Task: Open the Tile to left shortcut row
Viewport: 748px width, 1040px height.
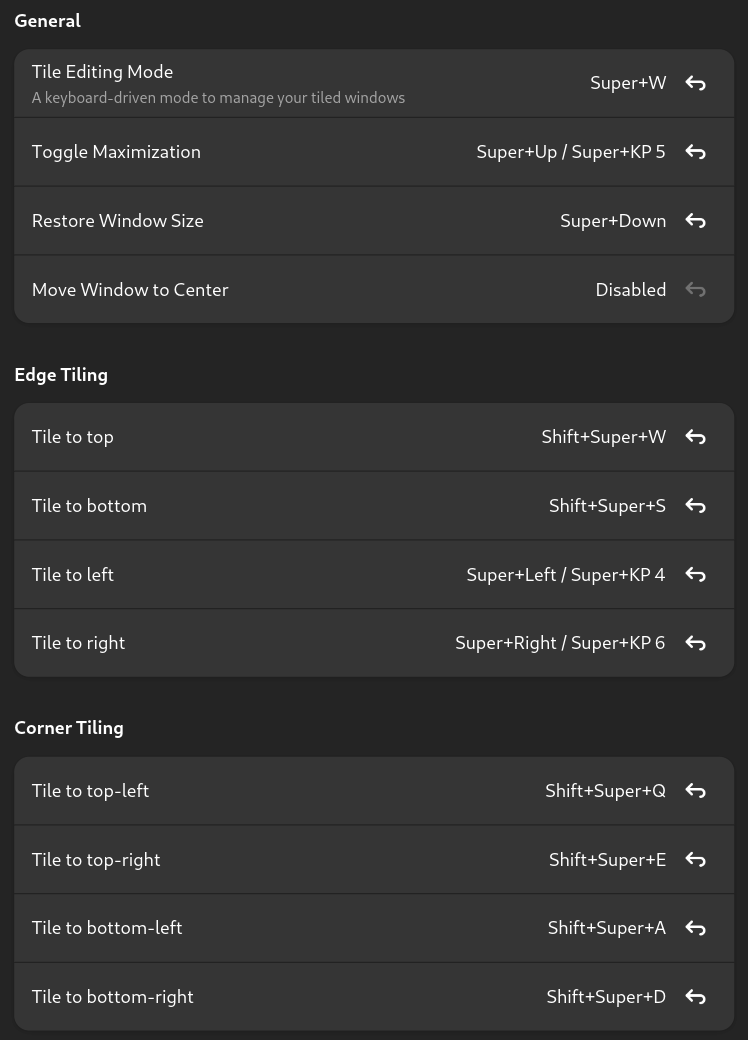Action: click(x=374, y=574)
